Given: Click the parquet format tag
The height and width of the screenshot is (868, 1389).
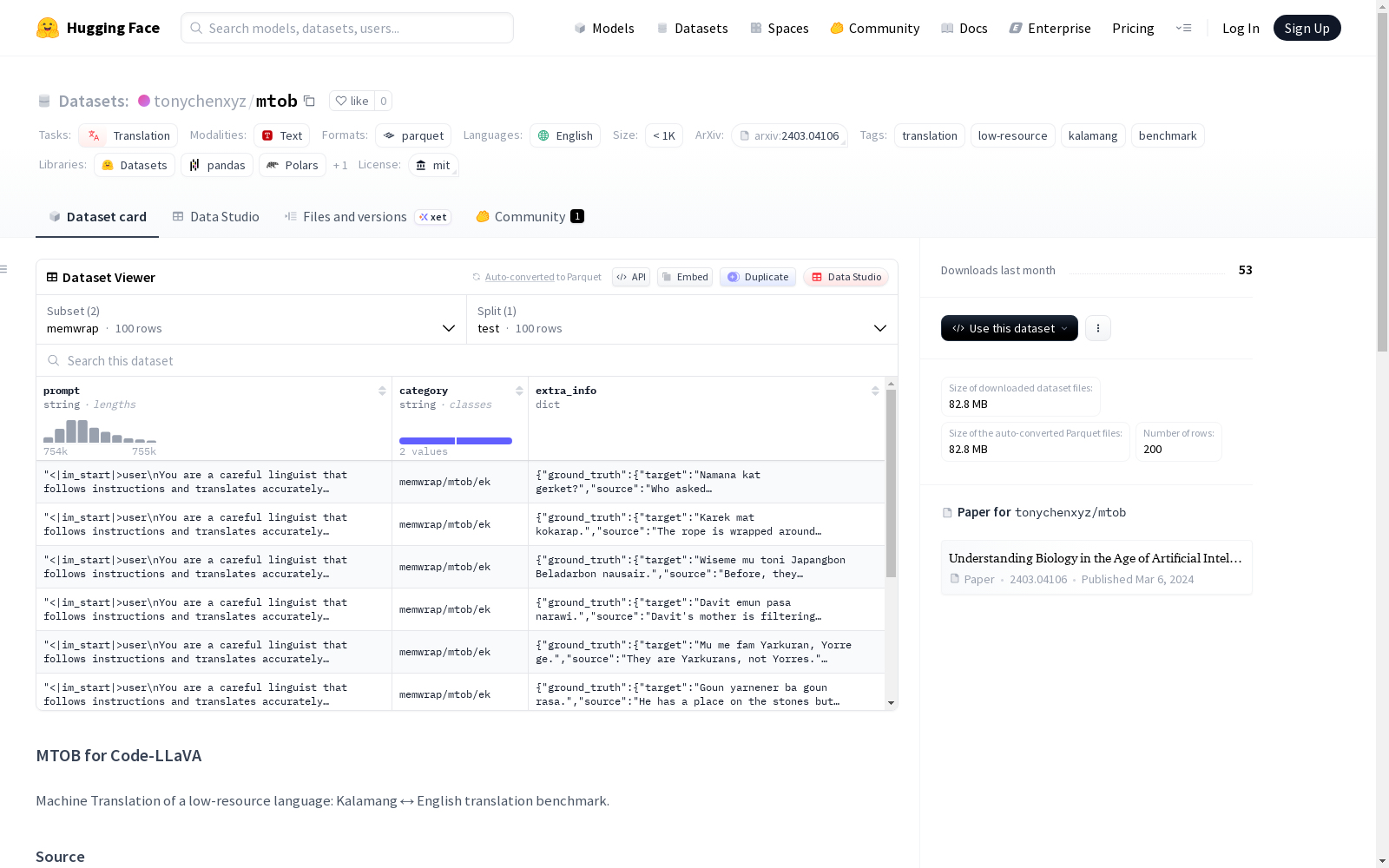Looking at the screenshot, I should [413, 135].
